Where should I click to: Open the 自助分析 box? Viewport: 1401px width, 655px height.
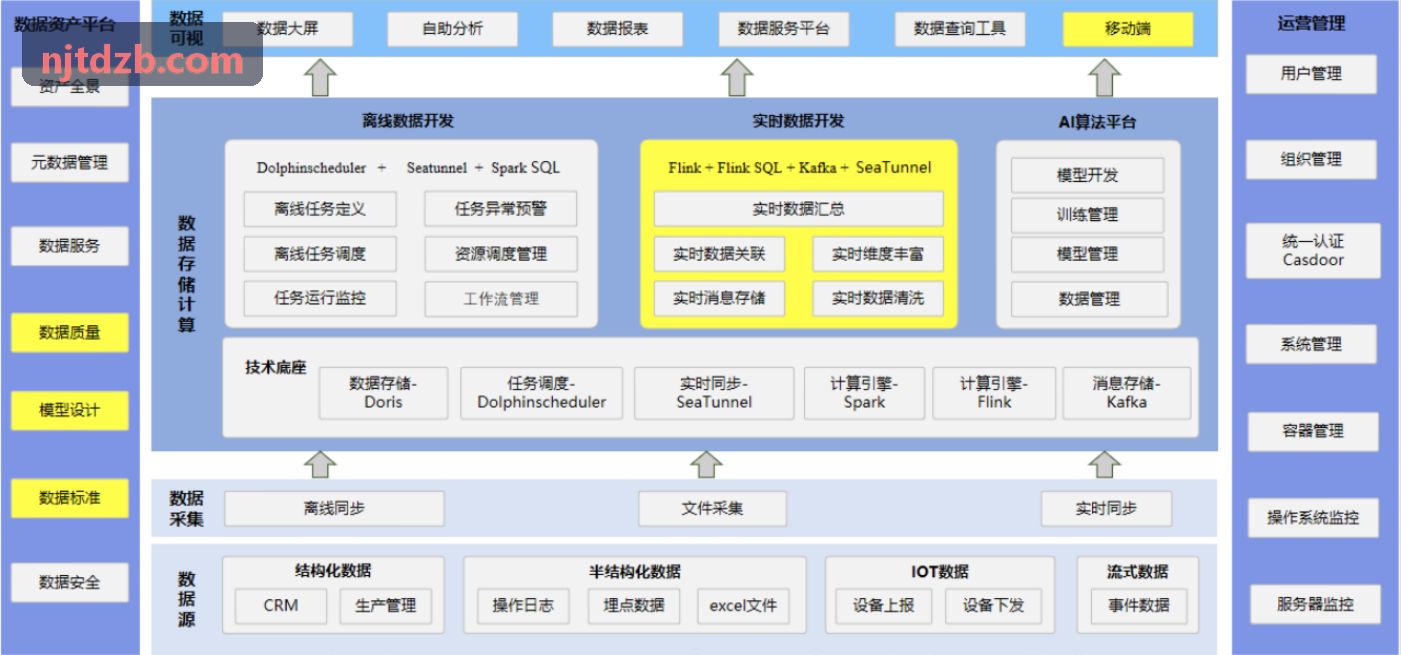click(452, 29)
